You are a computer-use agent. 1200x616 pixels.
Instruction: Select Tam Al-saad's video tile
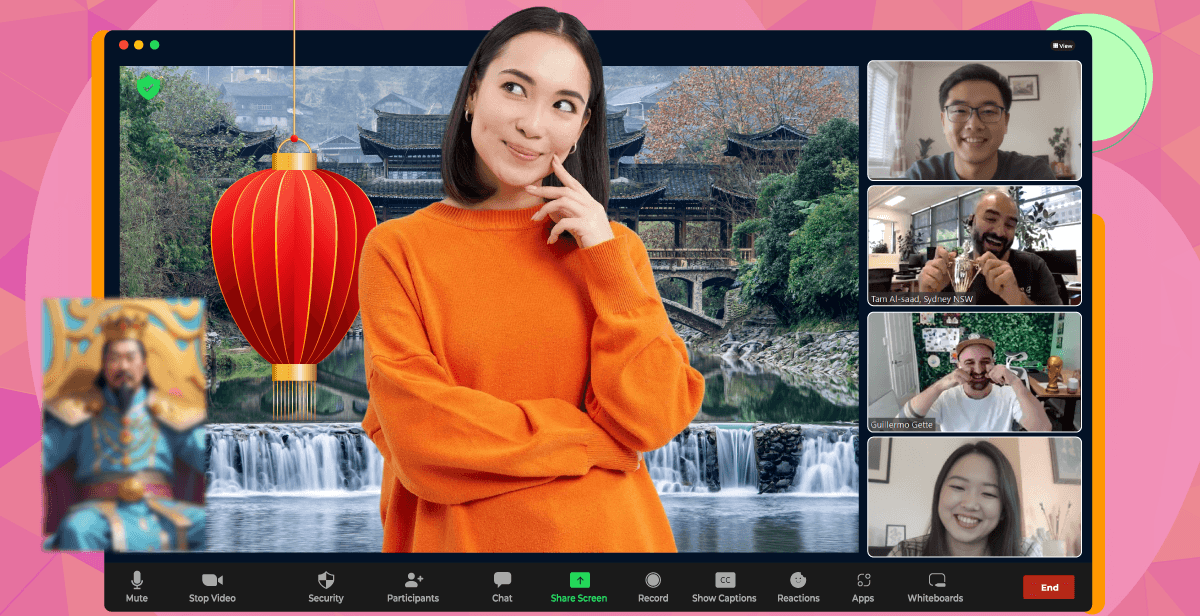point(974,245)
